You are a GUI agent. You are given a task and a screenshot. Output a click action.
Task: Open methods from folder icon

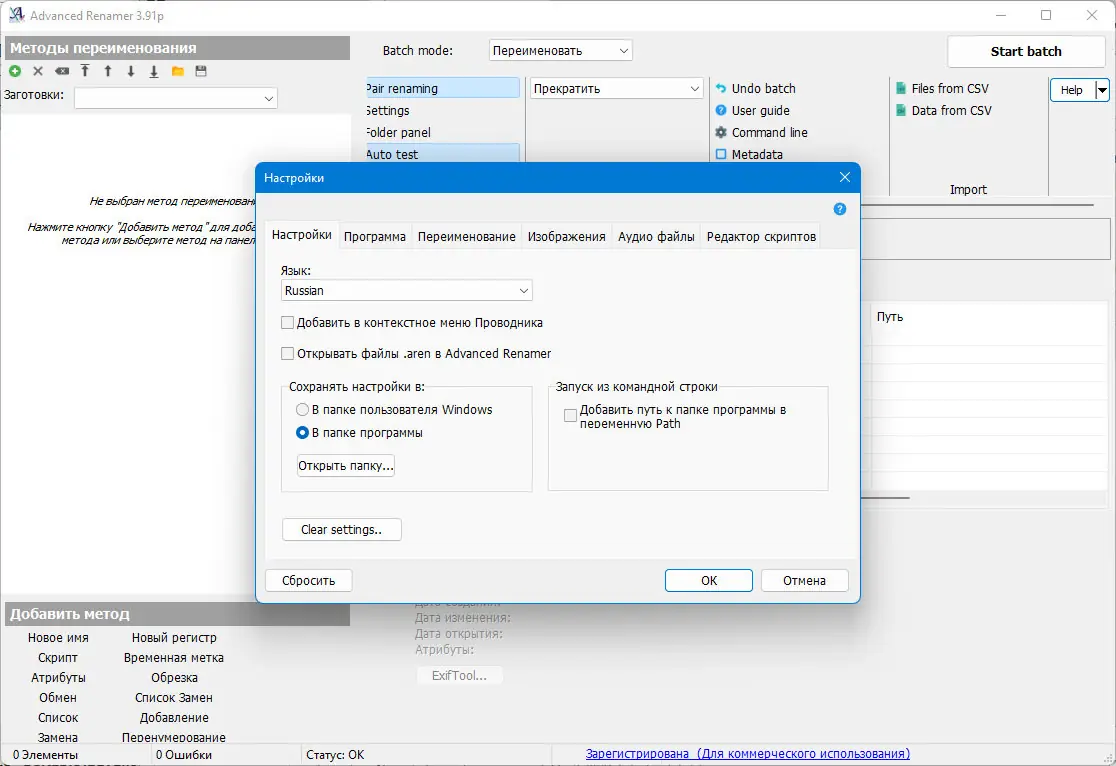coord(178,71)
